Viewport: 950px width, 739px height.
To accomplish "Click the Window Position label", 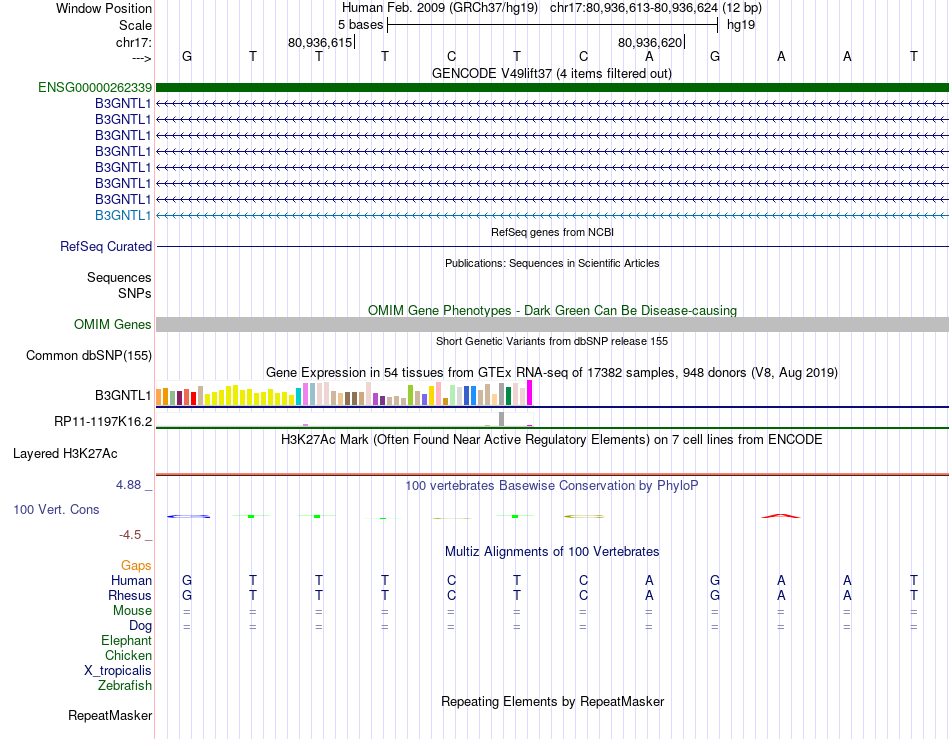I will click(104, 8).
